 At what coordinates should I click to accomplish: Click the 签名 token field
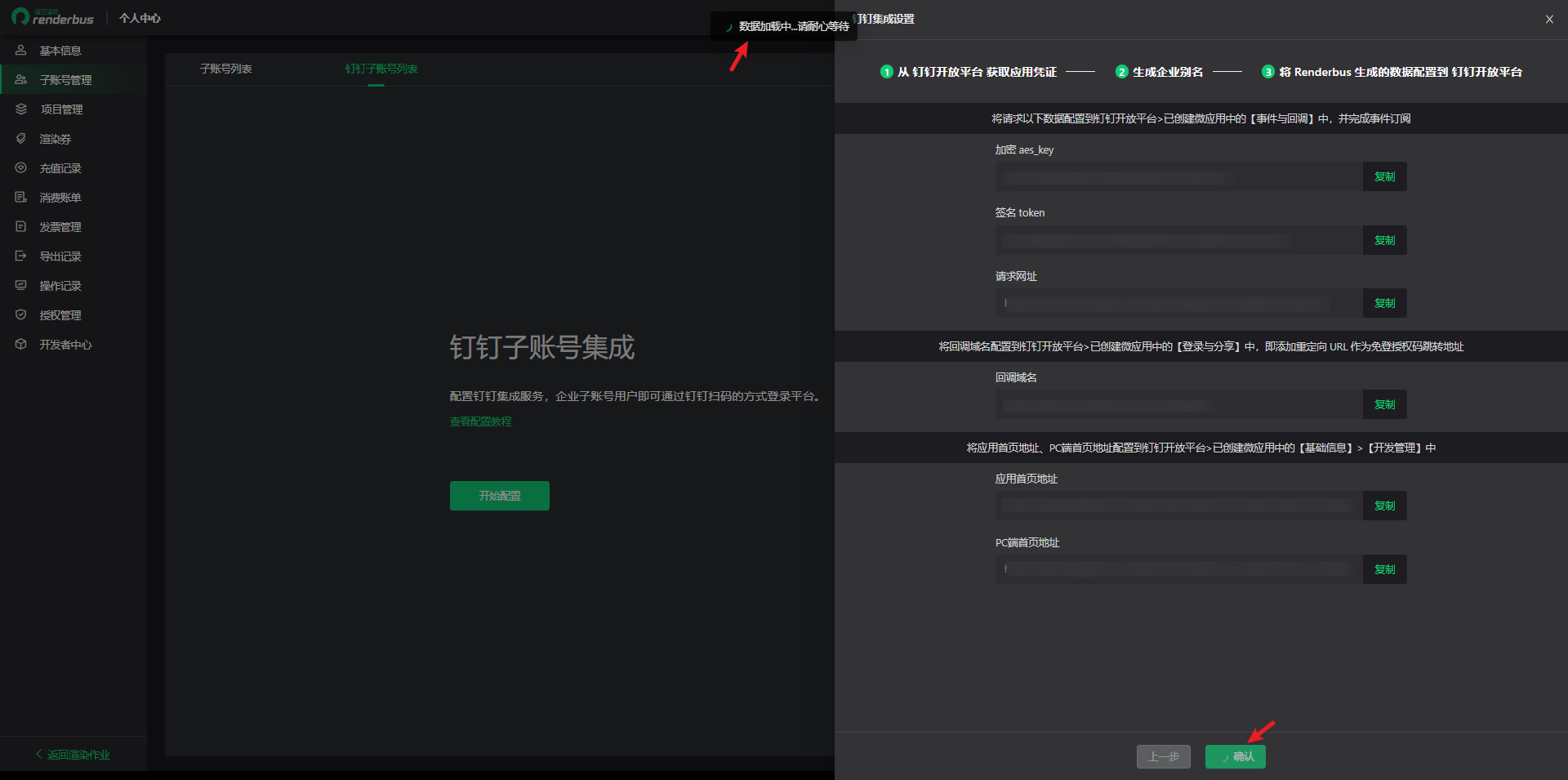(x=1179, y=240)
